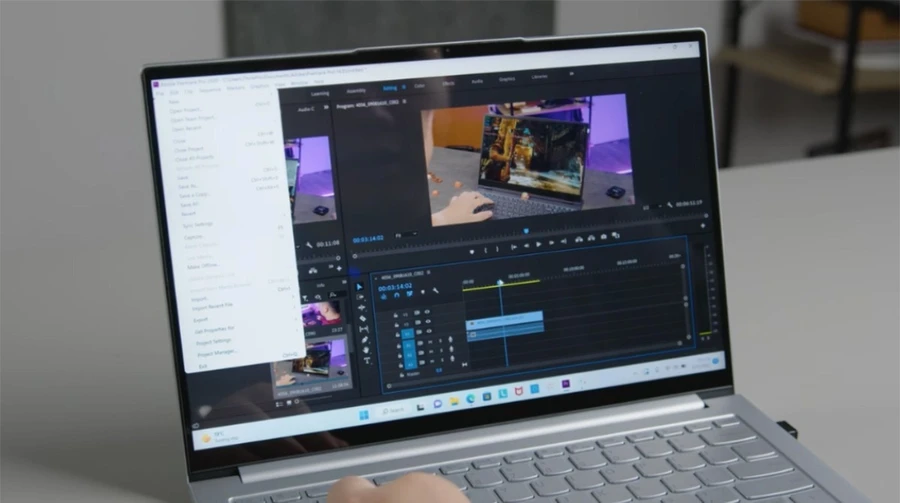Click the Lift button in Program monitor
The image size is (900, 503).
click(579, 239)
